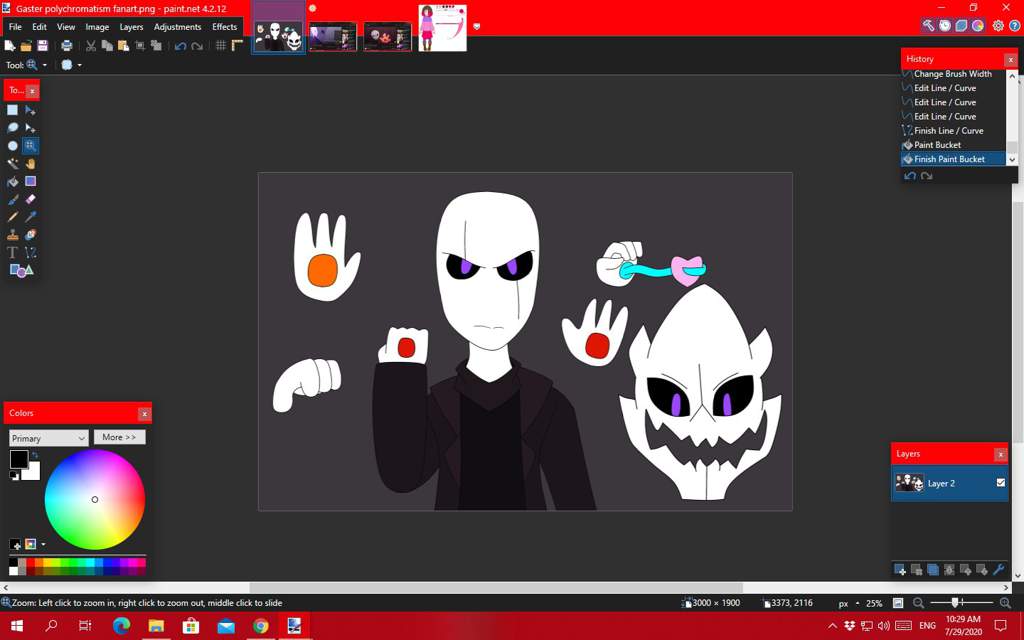
Task: Click the zoom slider handle in status bar
Action: [955, 603]
